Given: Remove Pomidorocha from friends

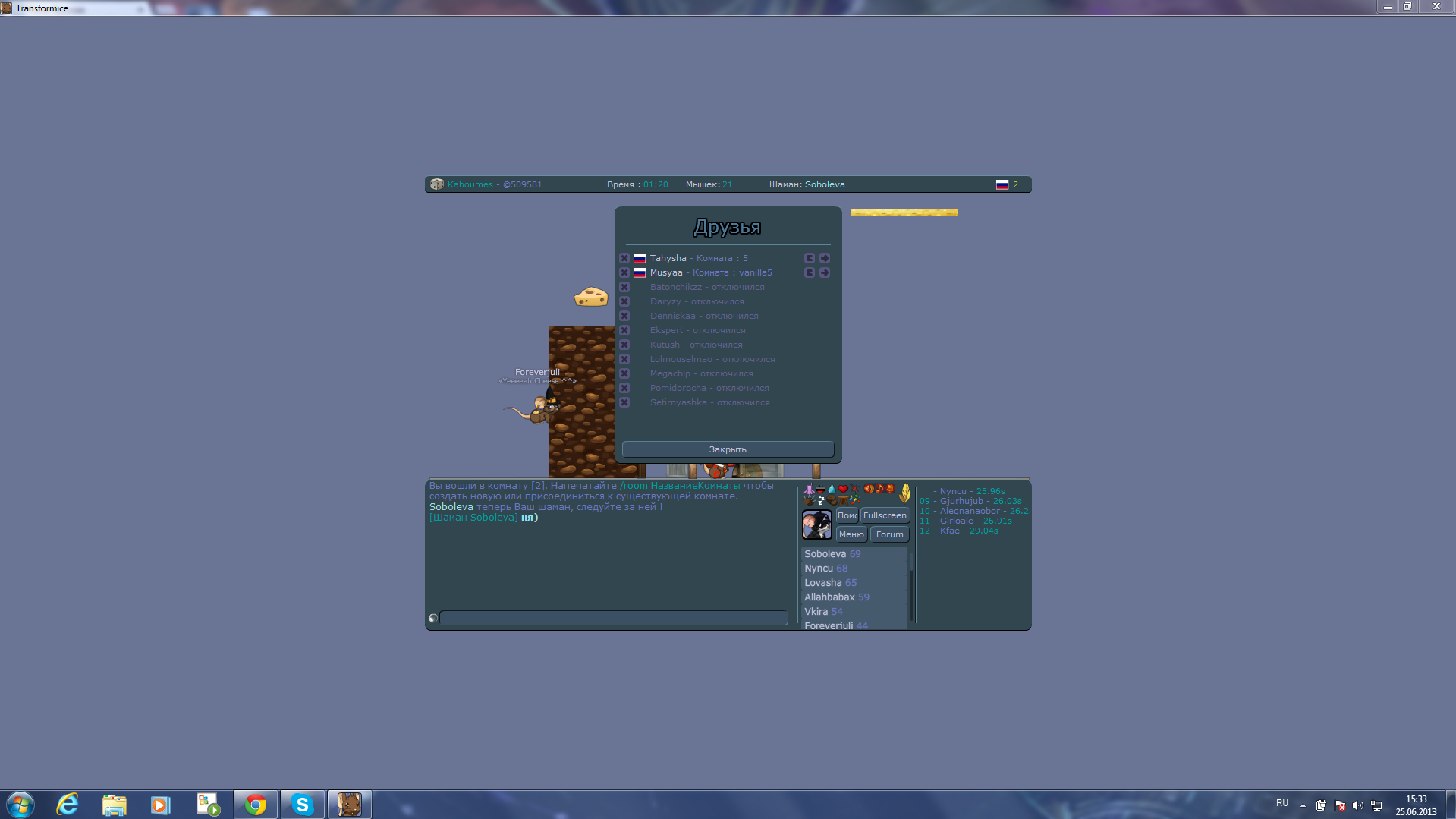Looking at the screenshot, I should (624, 388).
